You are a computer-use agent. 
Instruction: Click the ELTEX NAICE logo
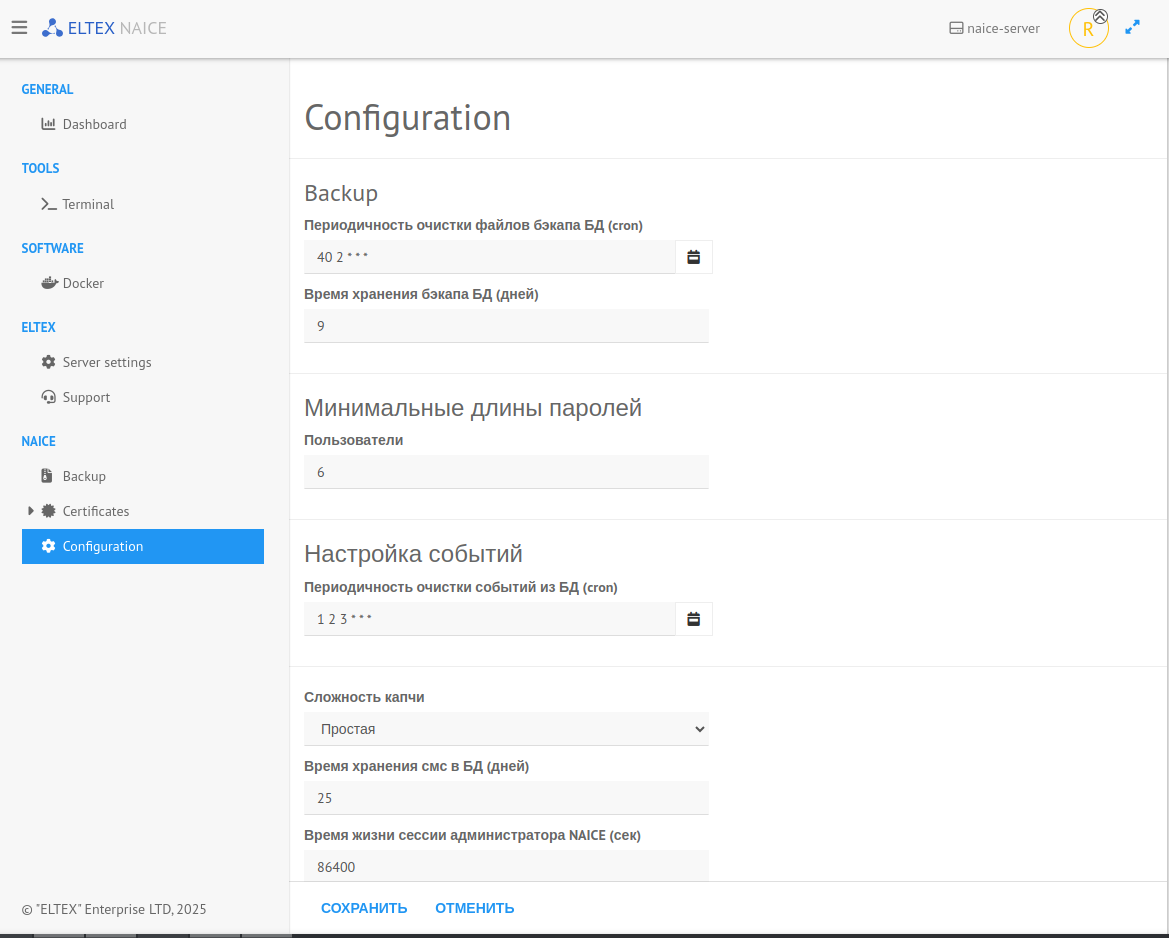[104, 28]
